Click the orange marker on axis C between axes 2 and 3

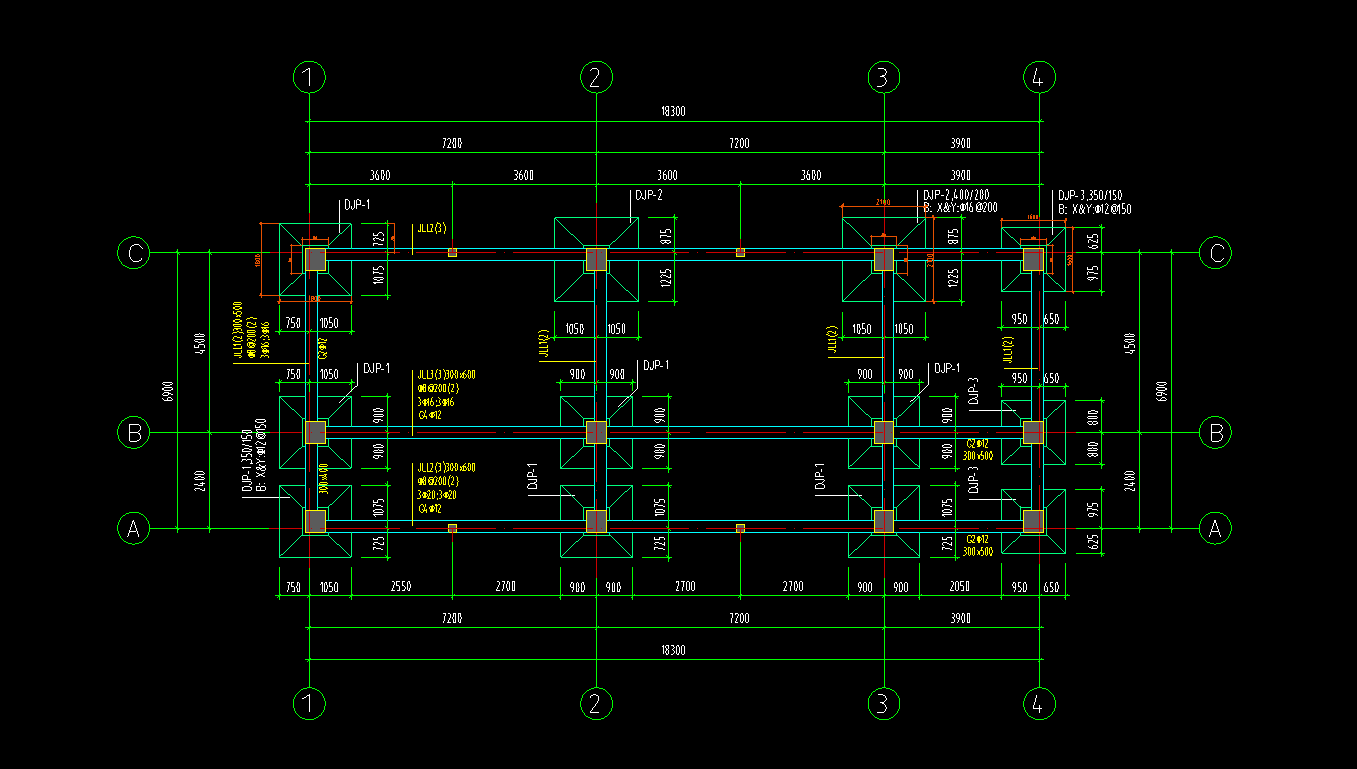(x=740, y=253)
